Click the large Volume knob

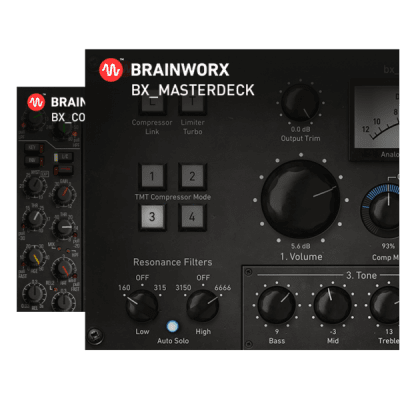pyautogui.click(x=301, y=199)
